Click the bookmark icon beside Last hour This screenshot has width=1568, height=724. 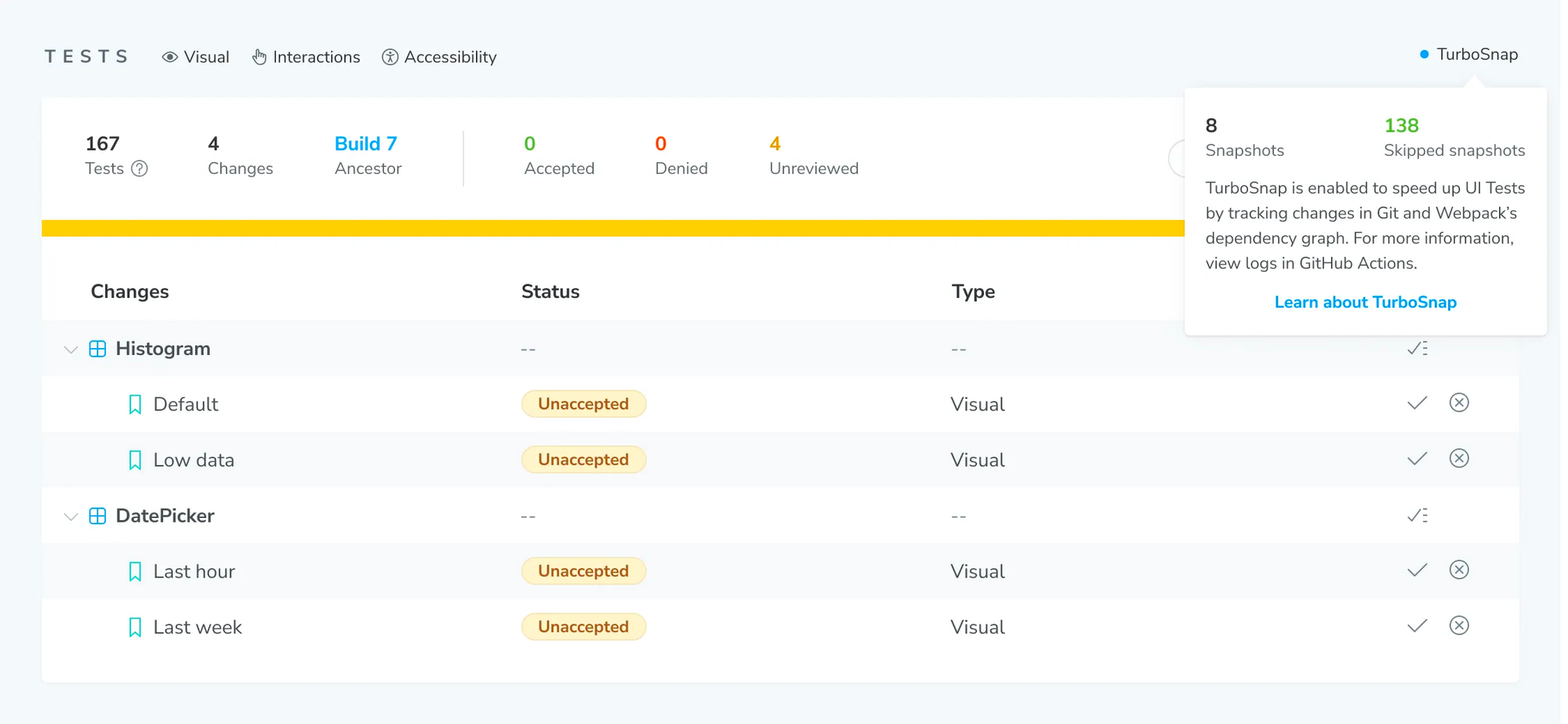pos(135,572)
